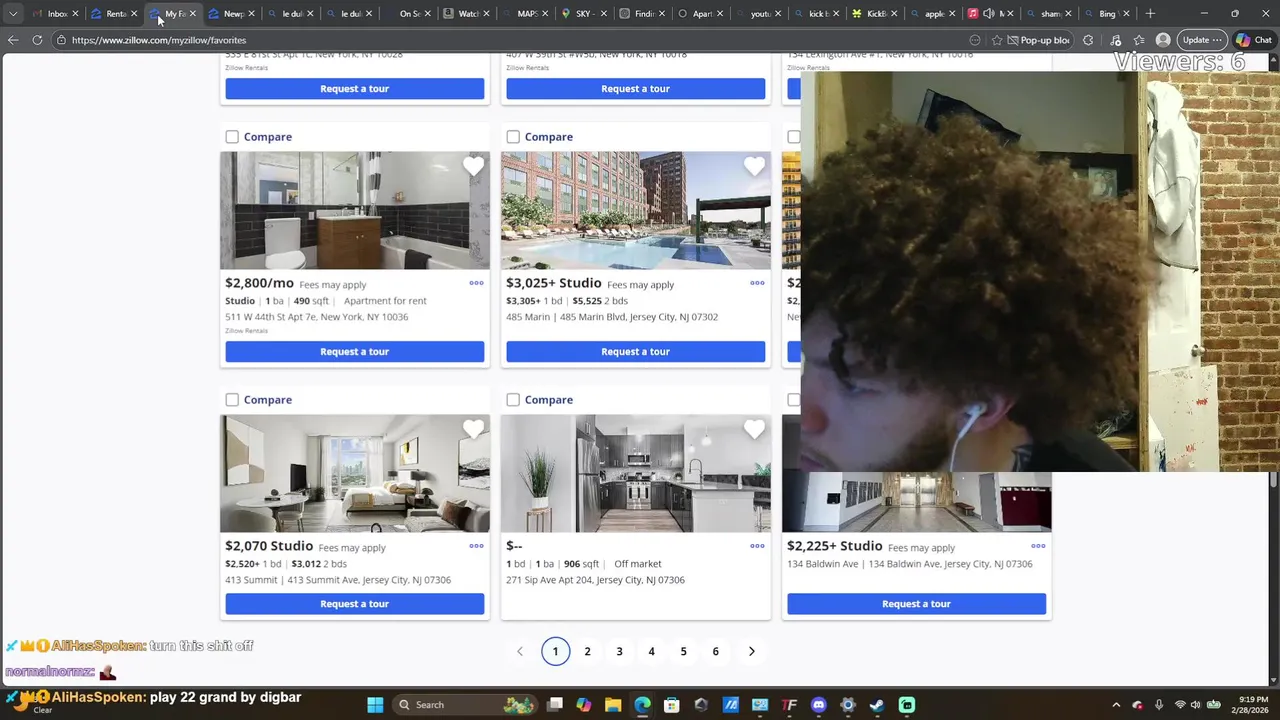Open the Pop-up blocked notification
The image size is (1280, 720).
pyautogui.click(x=1040, y=40)
